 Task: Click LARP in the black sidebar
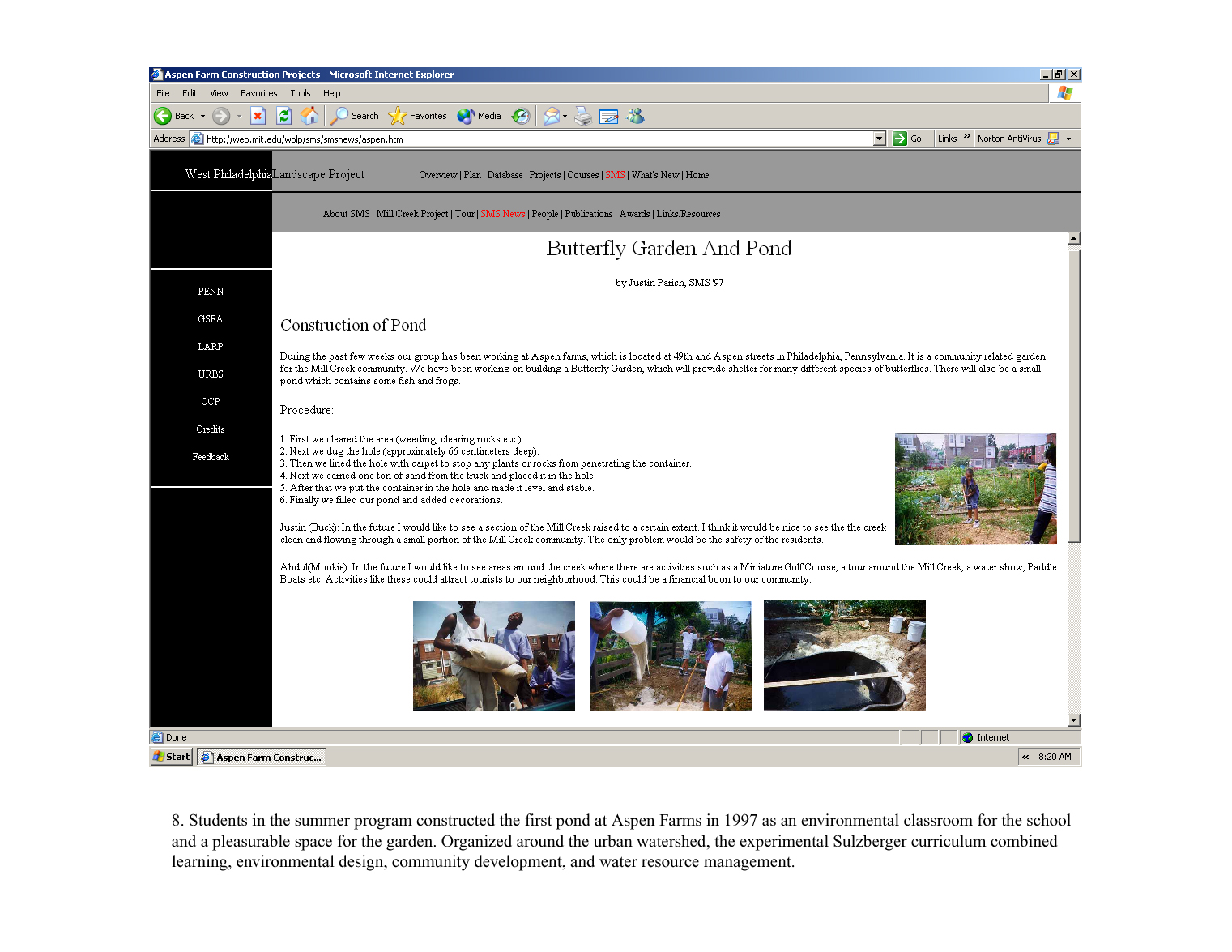coord(211,347)
